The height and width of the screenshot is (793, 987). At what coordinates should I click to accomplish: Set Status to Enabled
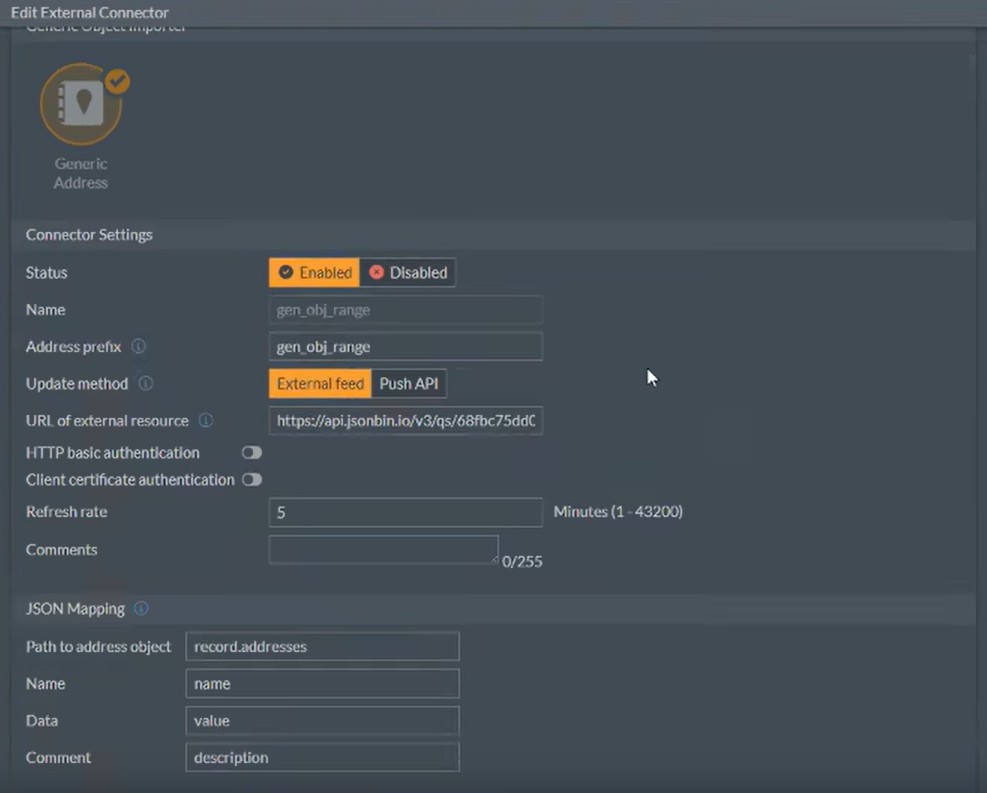click(314, 273)
